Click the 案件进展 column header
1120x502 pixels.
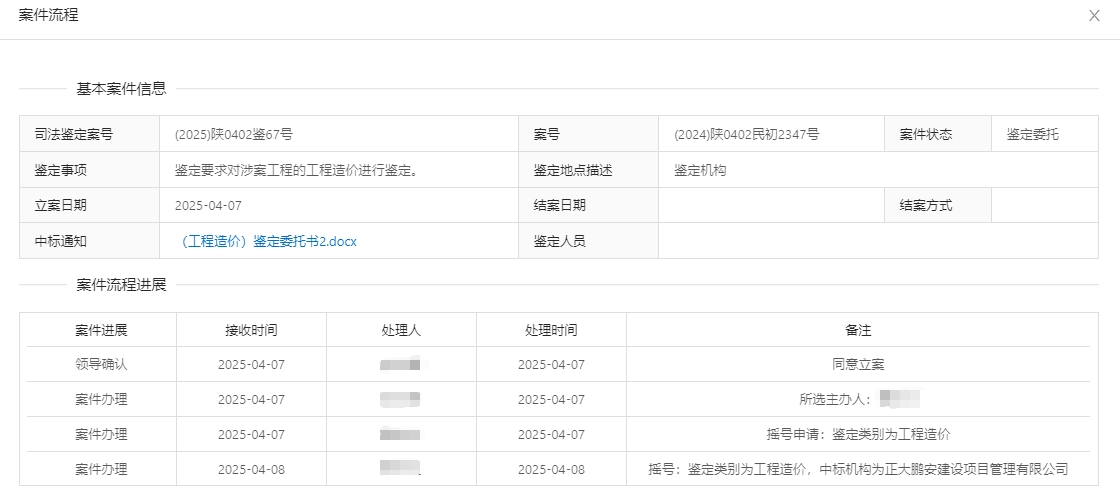tap(101, 330)
